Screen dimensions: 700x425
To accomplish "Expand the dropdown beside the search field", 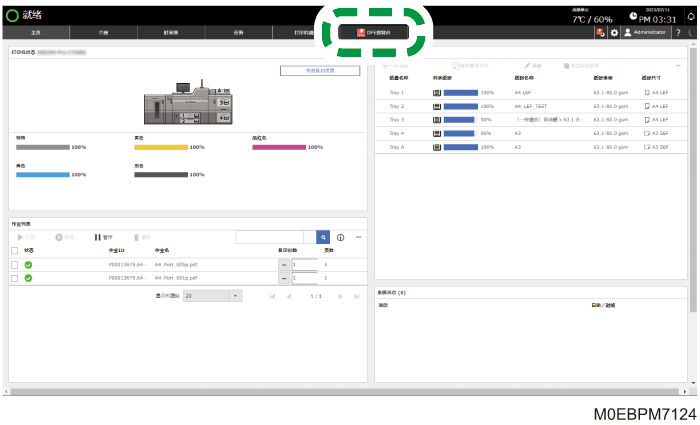I will pyautogui.click(x=310, y=237).
